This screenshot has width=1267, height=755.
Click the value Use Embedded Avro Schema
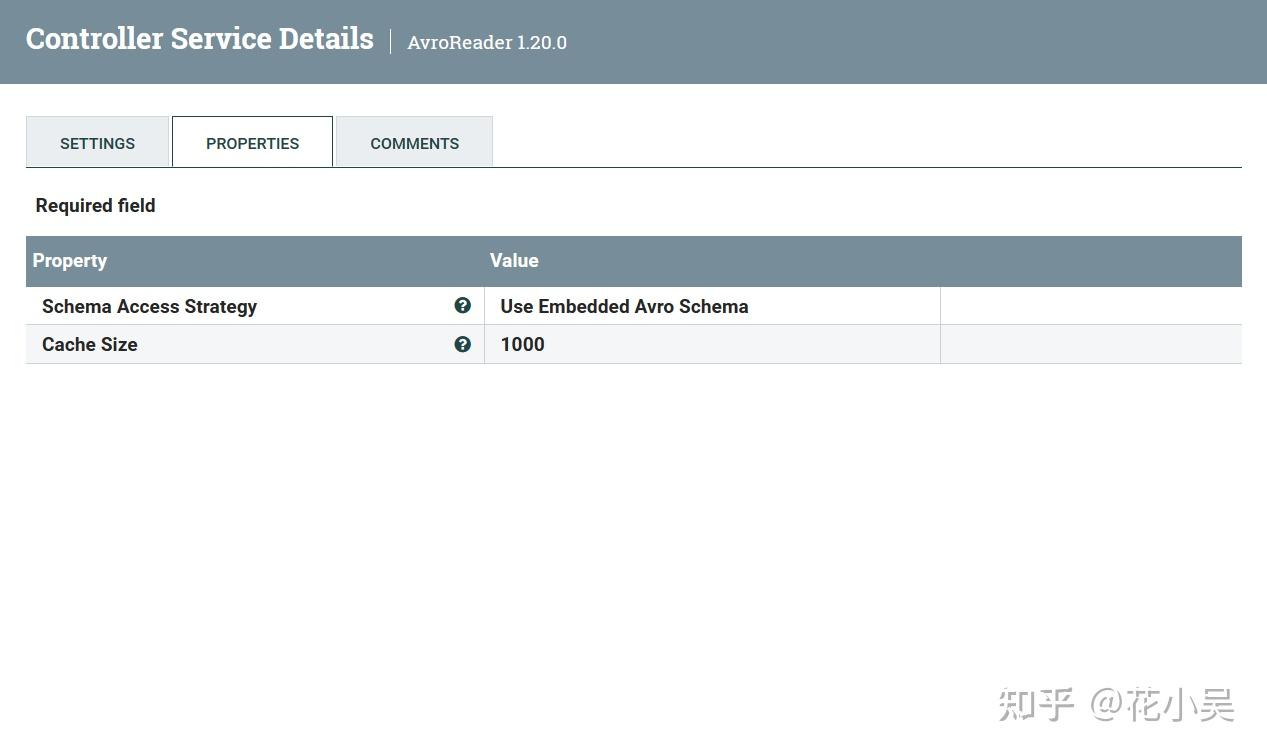624,306
